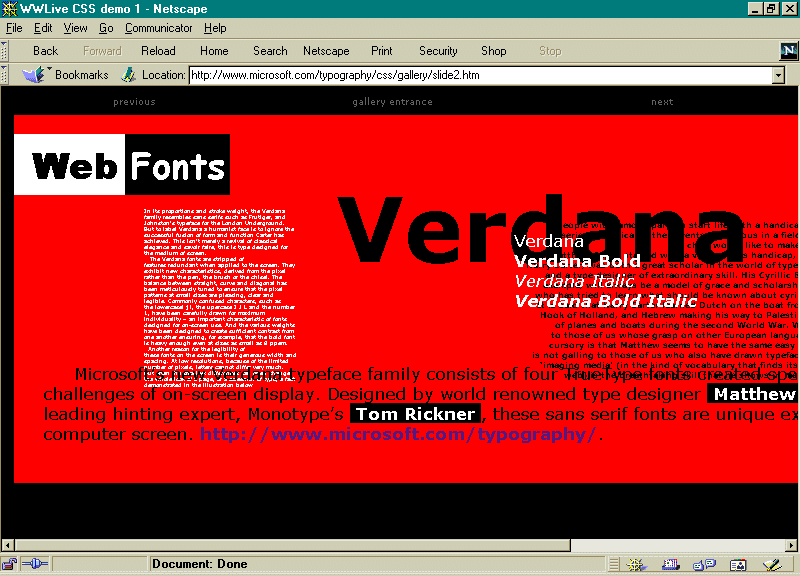The width and height of the screenshot is (800, 576).
Task: Open the microsoft.com/typography hyperlink
Action: (x=397, y=434)
